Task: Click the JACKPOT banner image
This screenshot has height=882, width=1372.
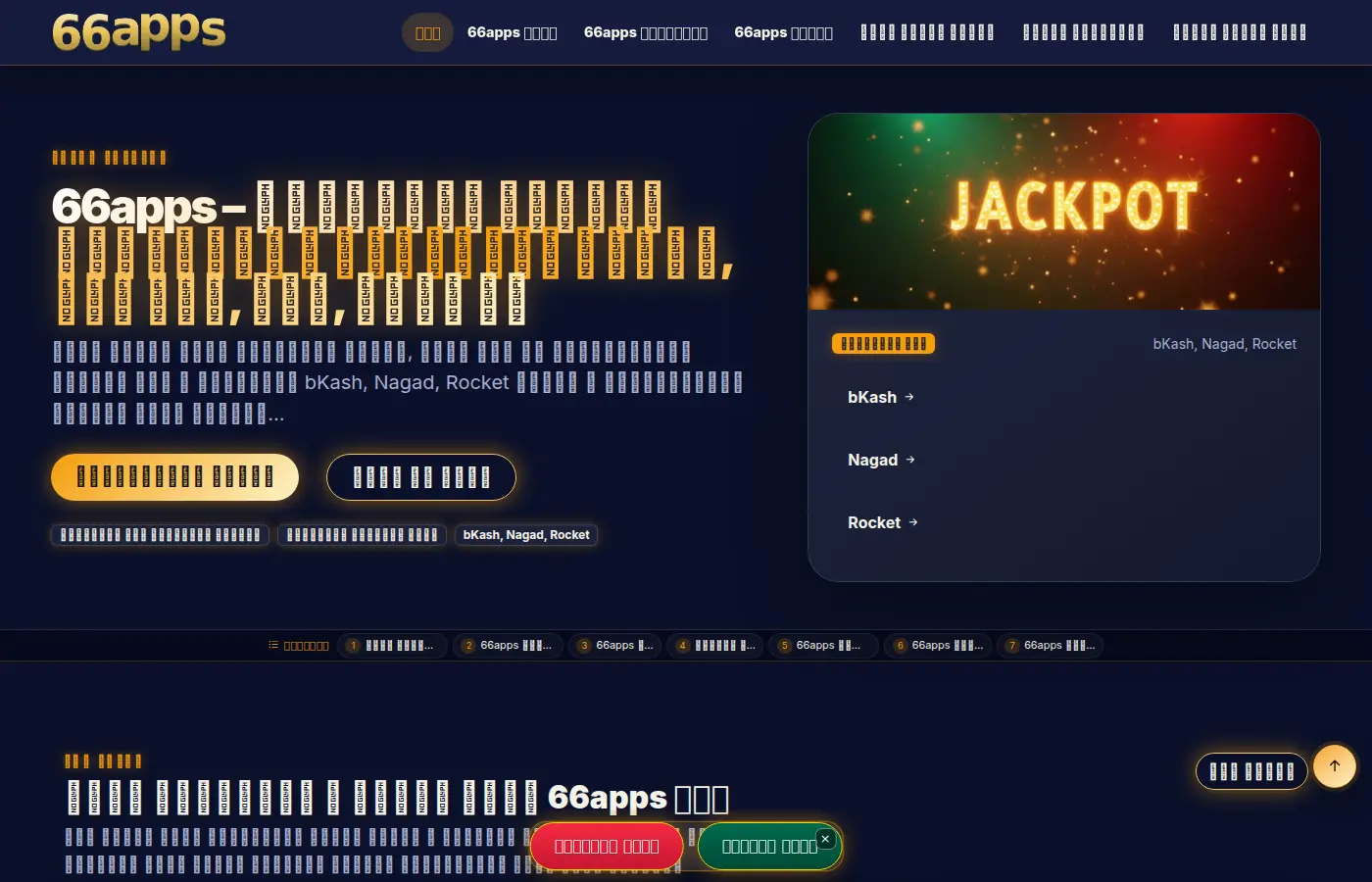Action: pyautogui.click(x=1064, y=212)
